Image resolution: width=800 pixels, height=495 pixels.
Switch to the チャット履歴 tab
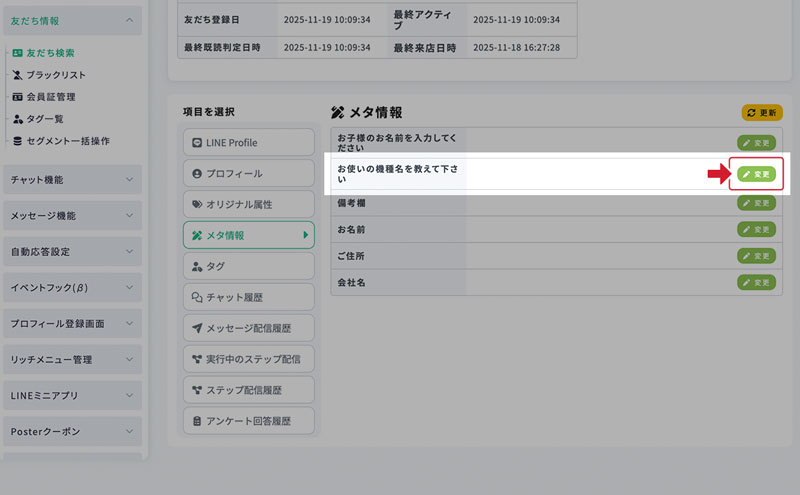pyautogui.click(x=248, y=297)
